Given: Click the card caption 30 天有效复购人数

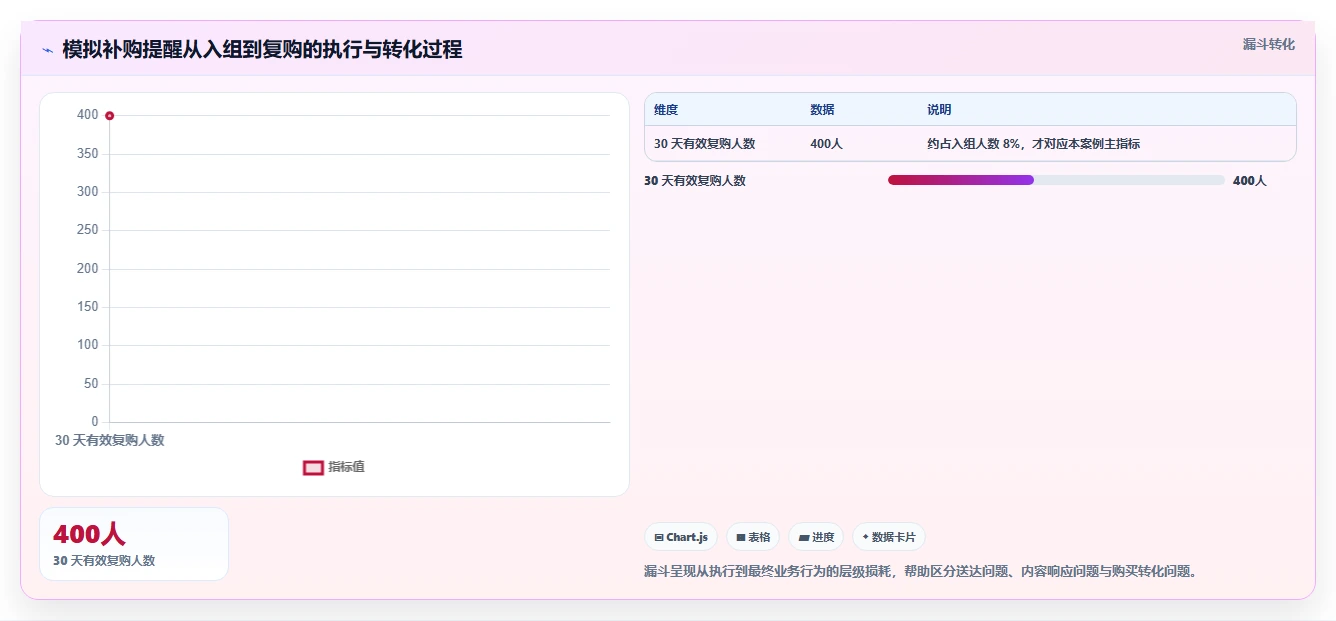Looking at the screenshot, I should (x=104, y=561).
